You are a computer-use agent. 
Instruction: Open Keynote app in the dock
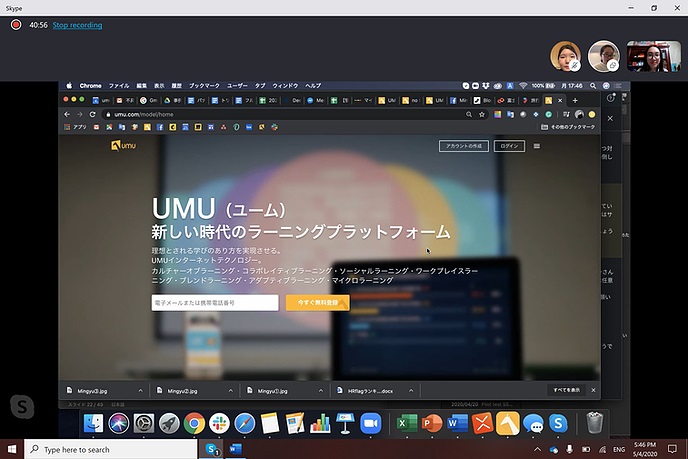coord(345,423)
